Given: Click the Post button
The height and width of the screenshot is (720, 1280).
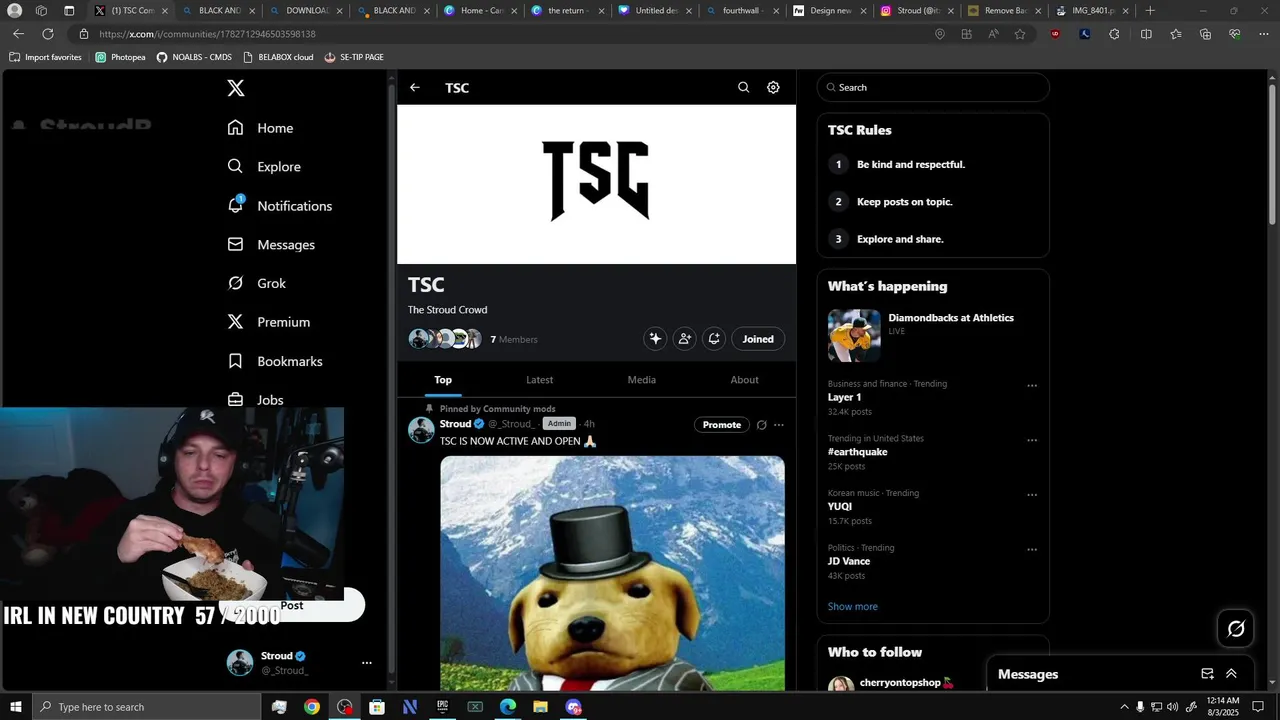Looking at the screenshot, I should 292,605.
